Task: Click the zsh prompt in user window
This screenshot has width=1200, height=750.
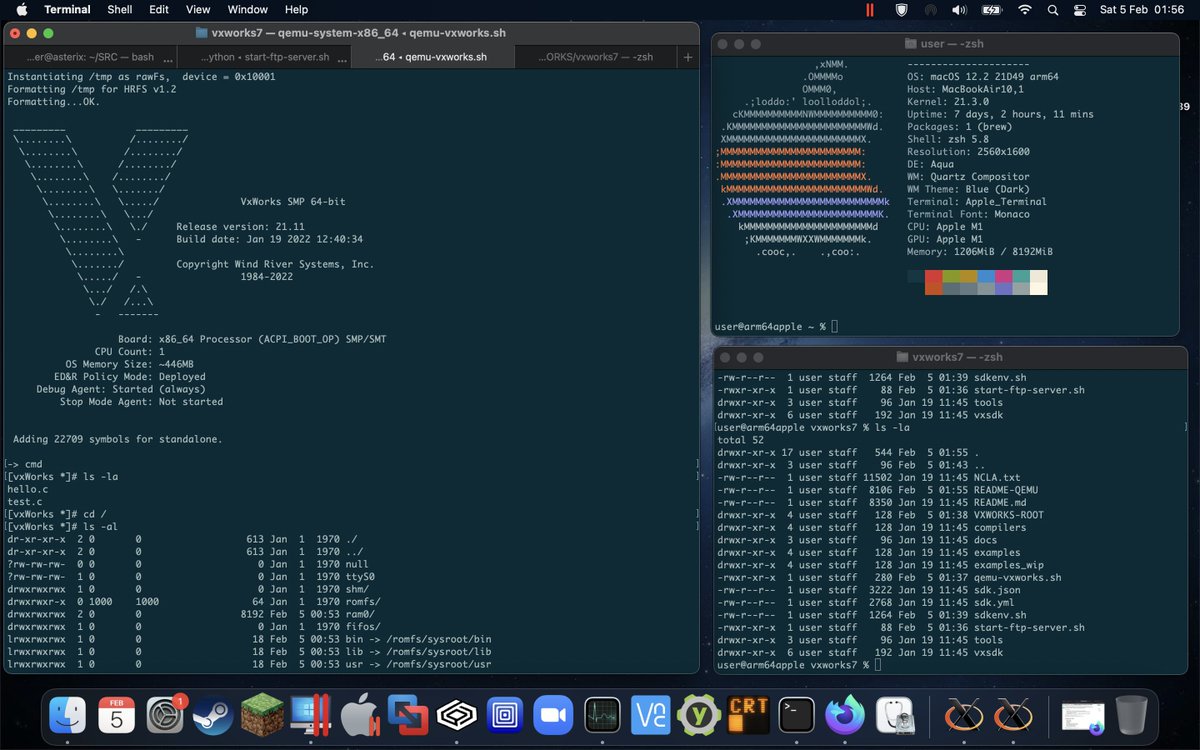Action: coord(769,327)
